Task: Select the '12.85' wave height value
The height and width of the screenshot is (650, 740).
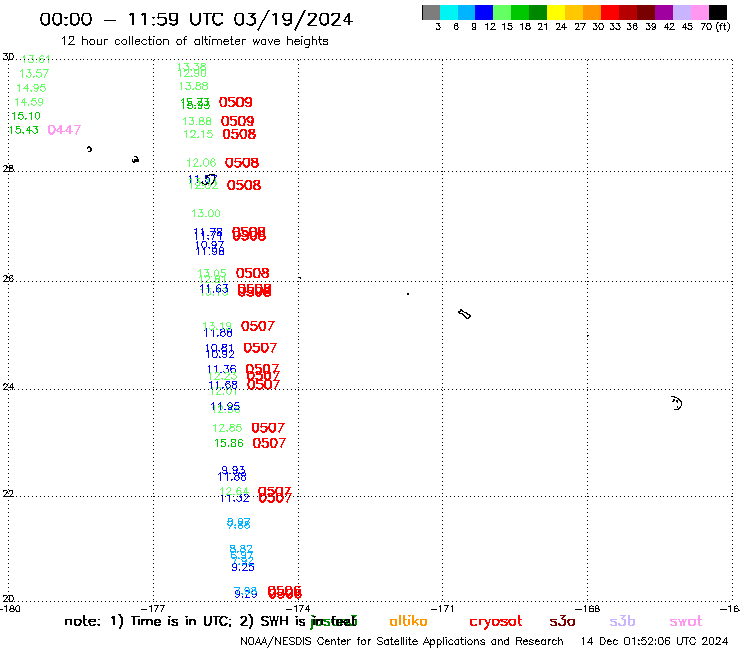Action: [x=227, y=428]
